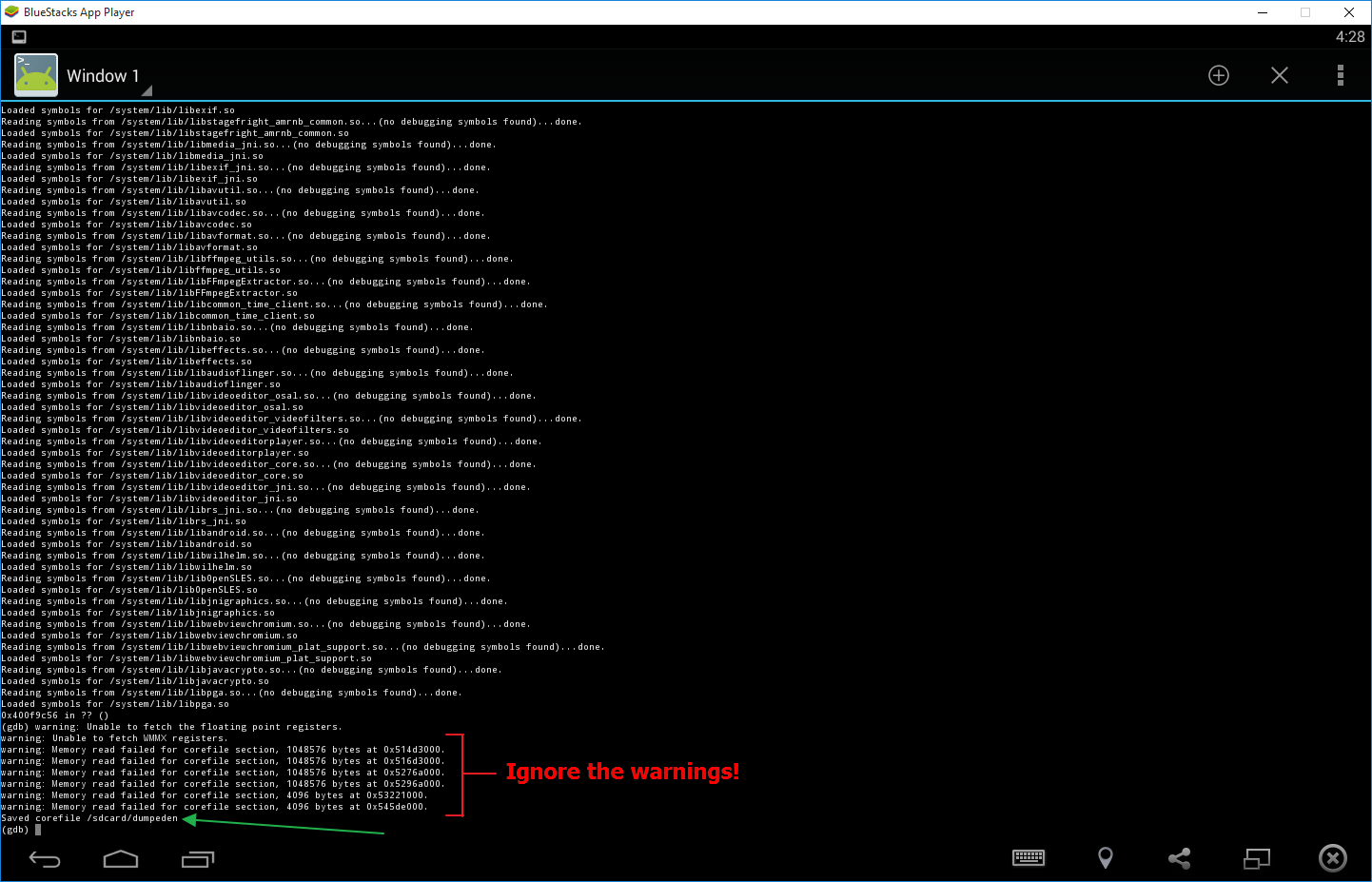
Task: Click the "warning: Unable to fetch WMMX registers." line
Action: 114,738
